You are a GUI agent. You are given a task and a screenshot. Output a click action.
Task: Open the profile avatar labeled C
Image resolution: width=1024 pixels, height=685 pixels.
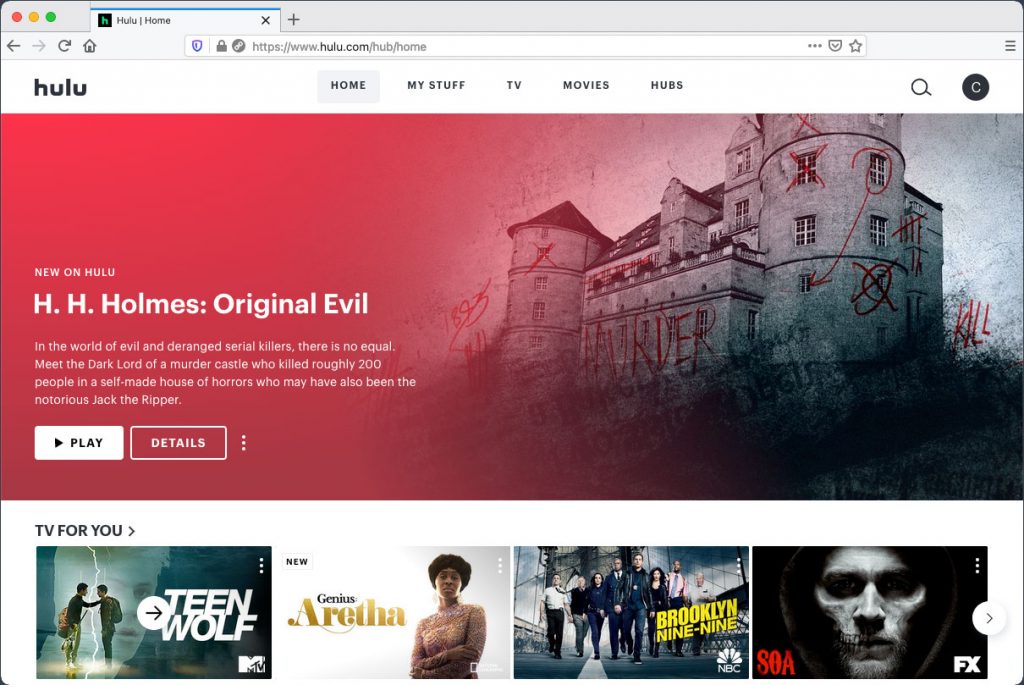click(x=975, y=87)
